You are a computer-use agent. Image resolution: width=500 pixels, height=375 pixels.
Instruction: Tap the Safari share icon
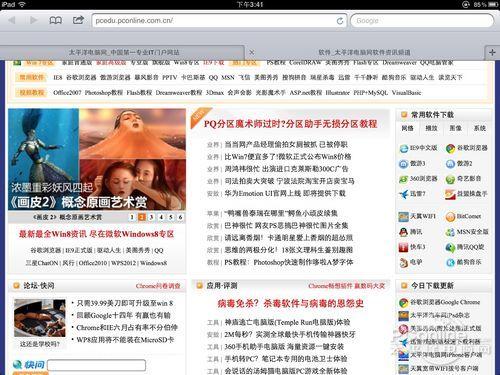pyautogui.click(x=78, y=20)
